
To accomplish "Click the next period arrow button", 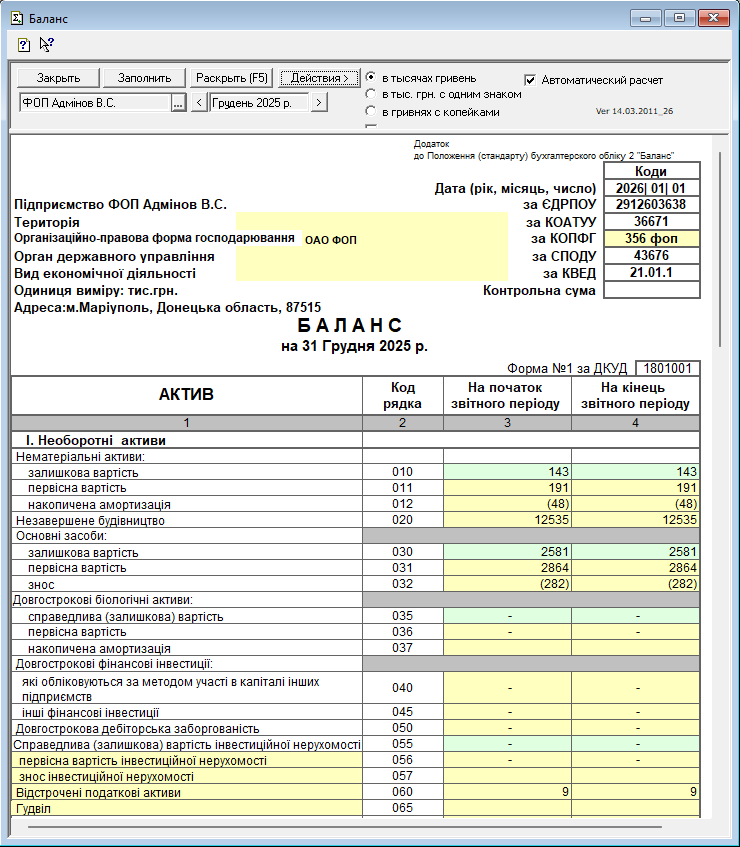I will tap(318, 103).
